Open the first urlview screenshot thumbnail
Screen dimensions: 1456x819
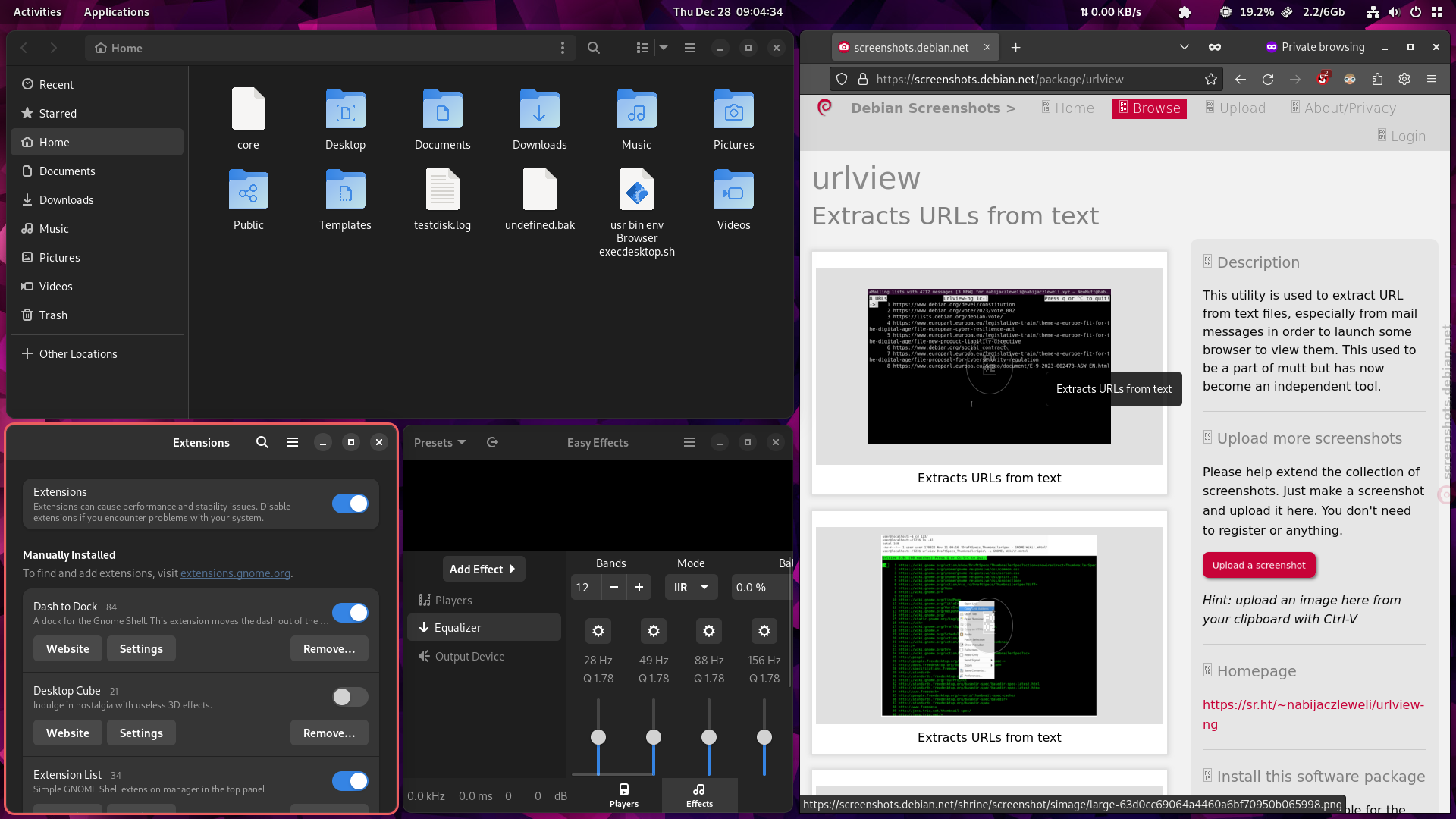[x=990, y=366]
